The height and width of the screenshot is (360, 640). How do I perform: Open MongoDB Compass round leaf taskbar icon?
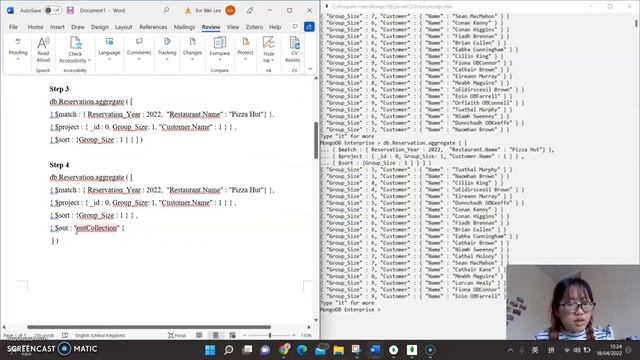pyautogui.click(x=393, y=350)
